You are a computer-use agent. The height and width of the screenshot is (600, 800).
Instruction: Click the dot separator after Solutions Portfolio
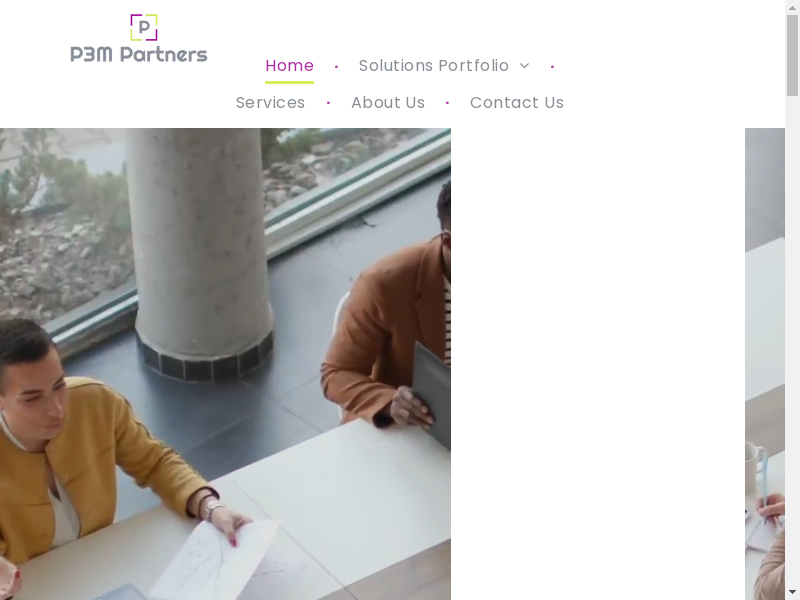pos(552,67)
